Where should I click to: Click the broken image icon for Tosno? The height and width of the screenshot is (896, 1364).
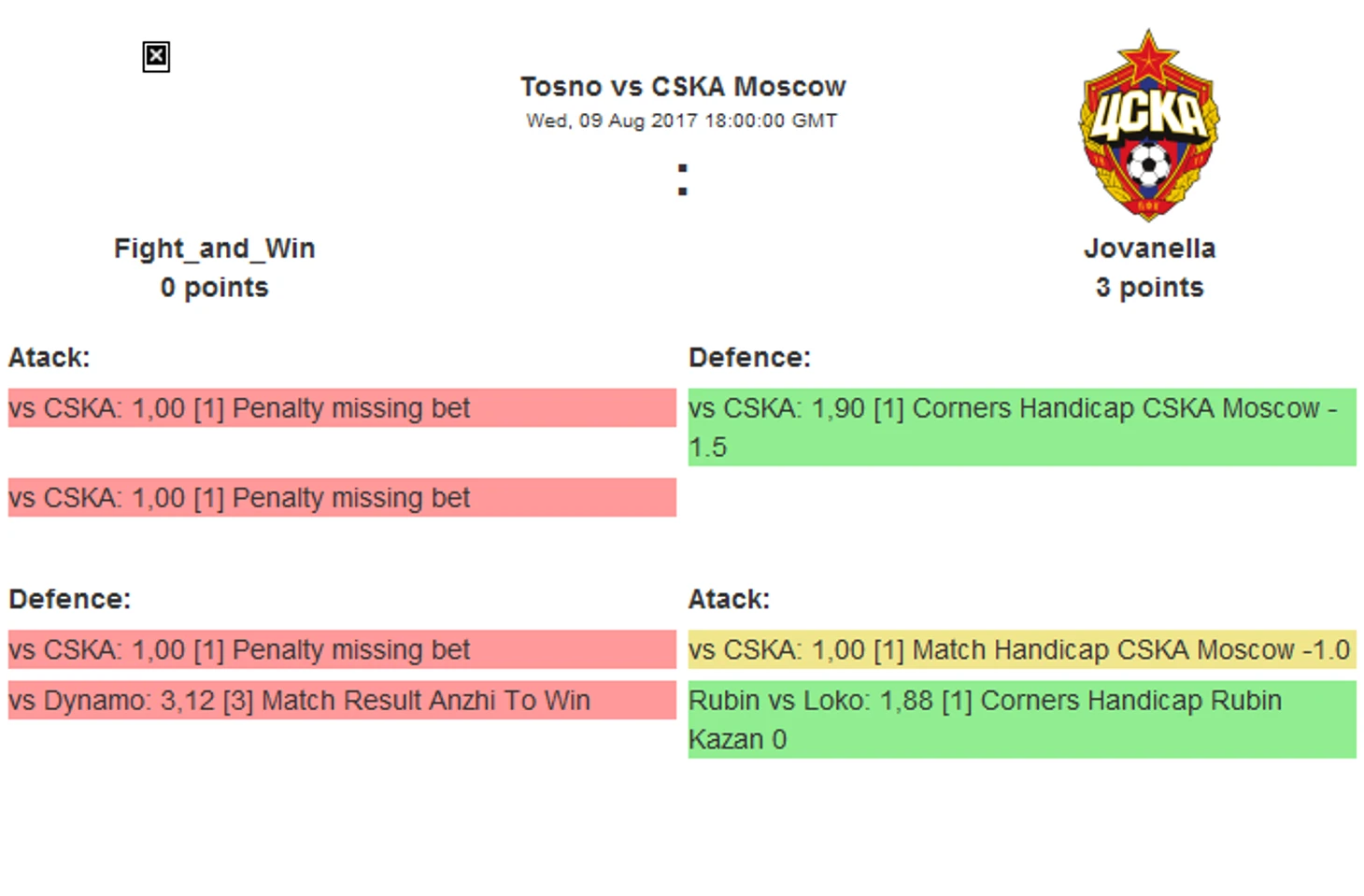(156, 57)
